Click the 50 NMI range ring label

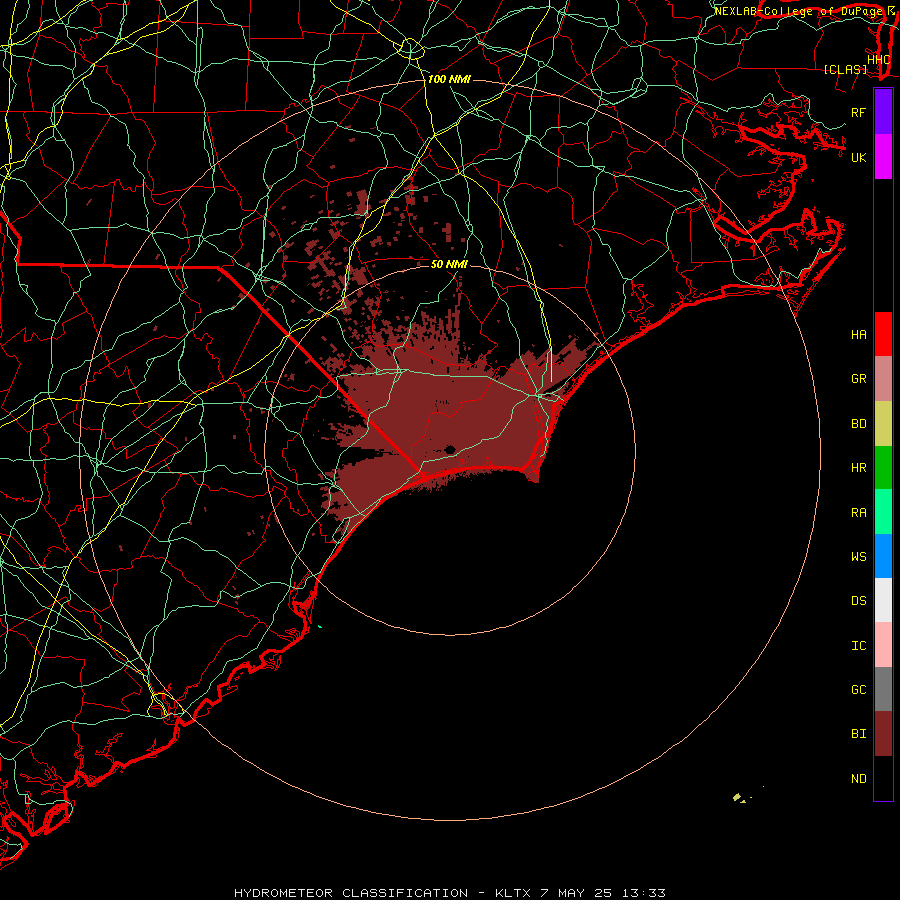[x=449, y=264]
